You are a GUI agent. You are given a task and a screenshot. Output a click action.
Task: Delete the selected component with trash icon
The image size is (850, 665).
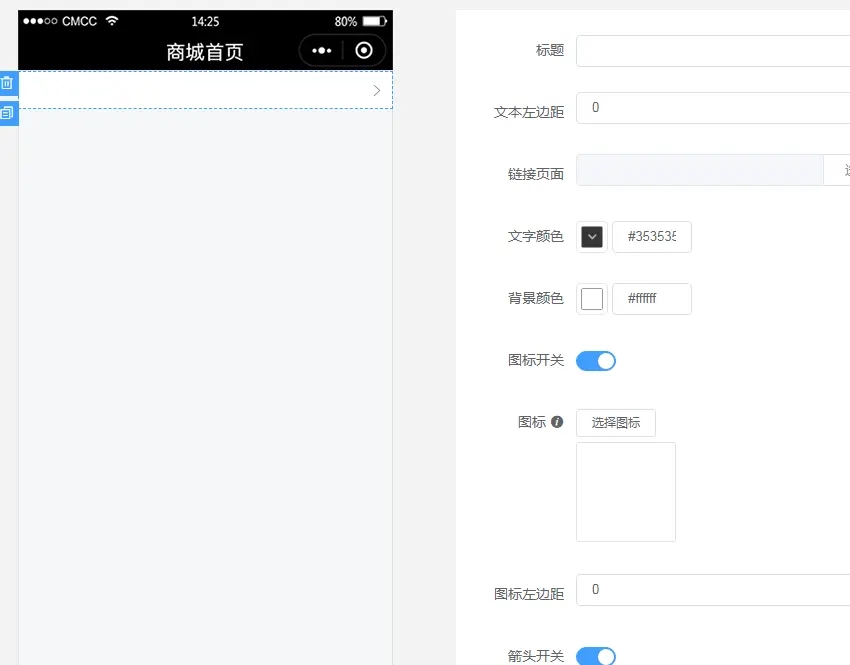[7, 83]
